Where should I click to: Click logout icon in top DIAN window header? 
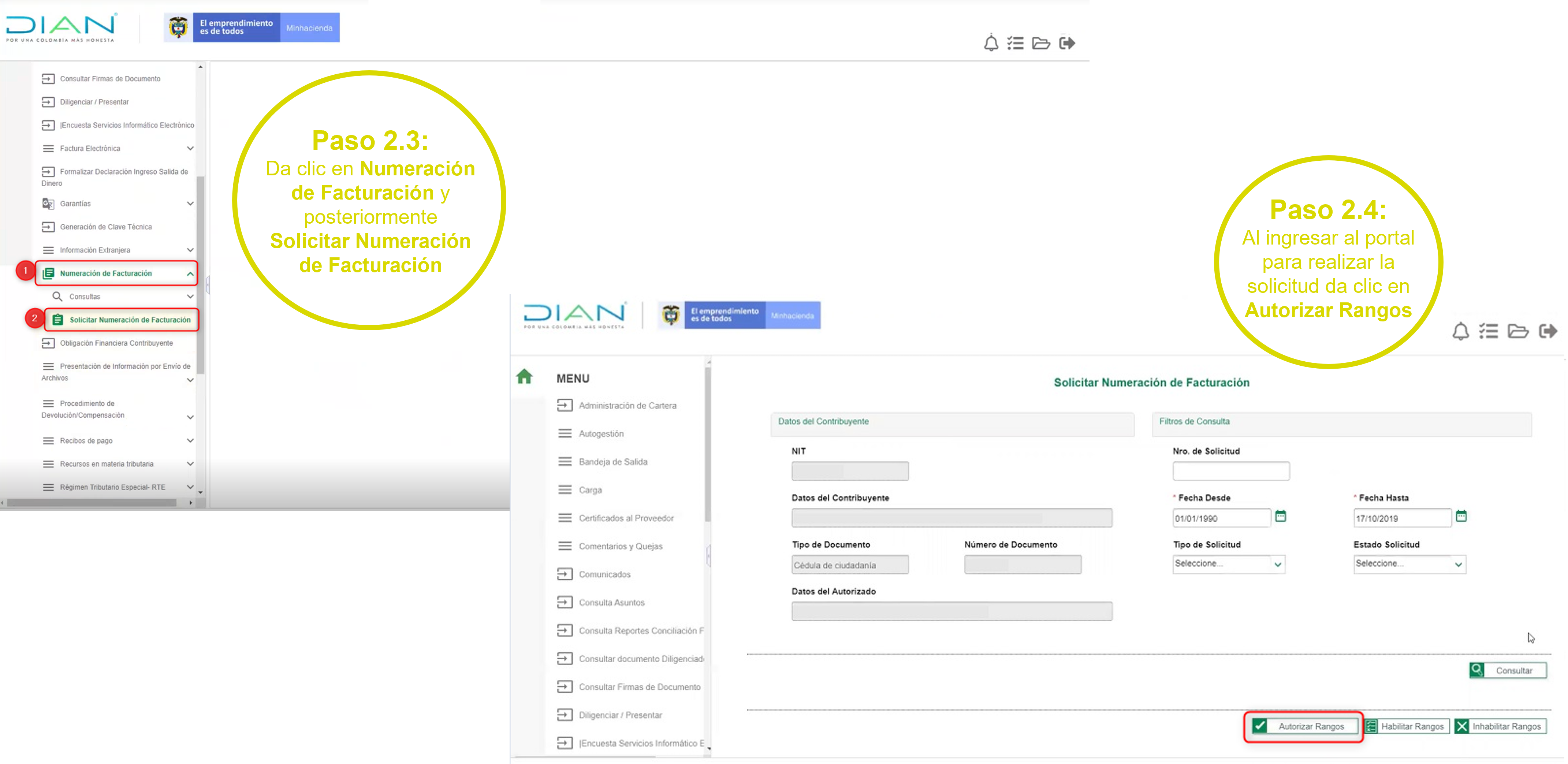[1067, 43]
